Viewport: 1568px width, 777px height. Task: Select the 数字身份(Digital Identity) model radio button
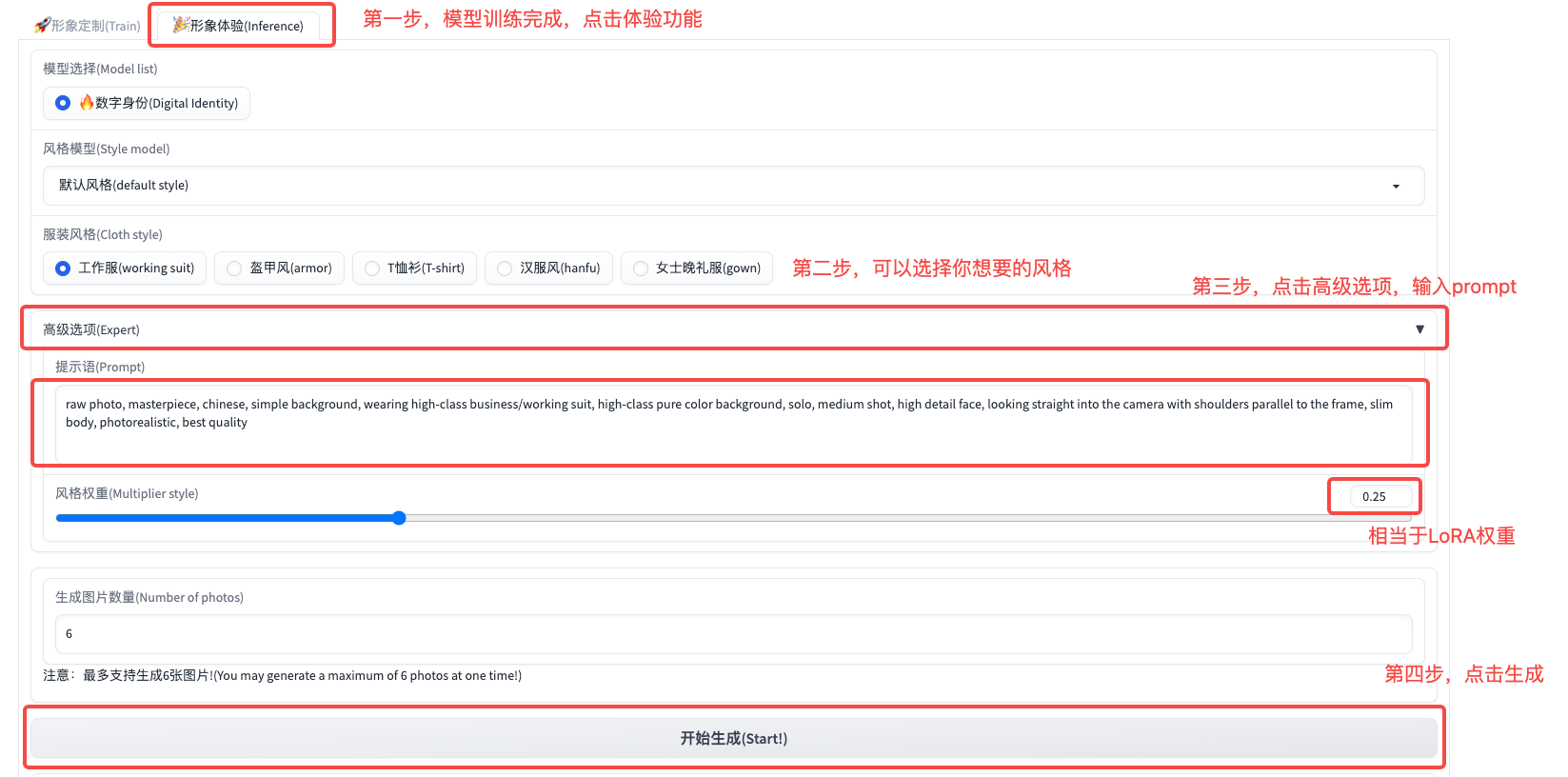63,103
